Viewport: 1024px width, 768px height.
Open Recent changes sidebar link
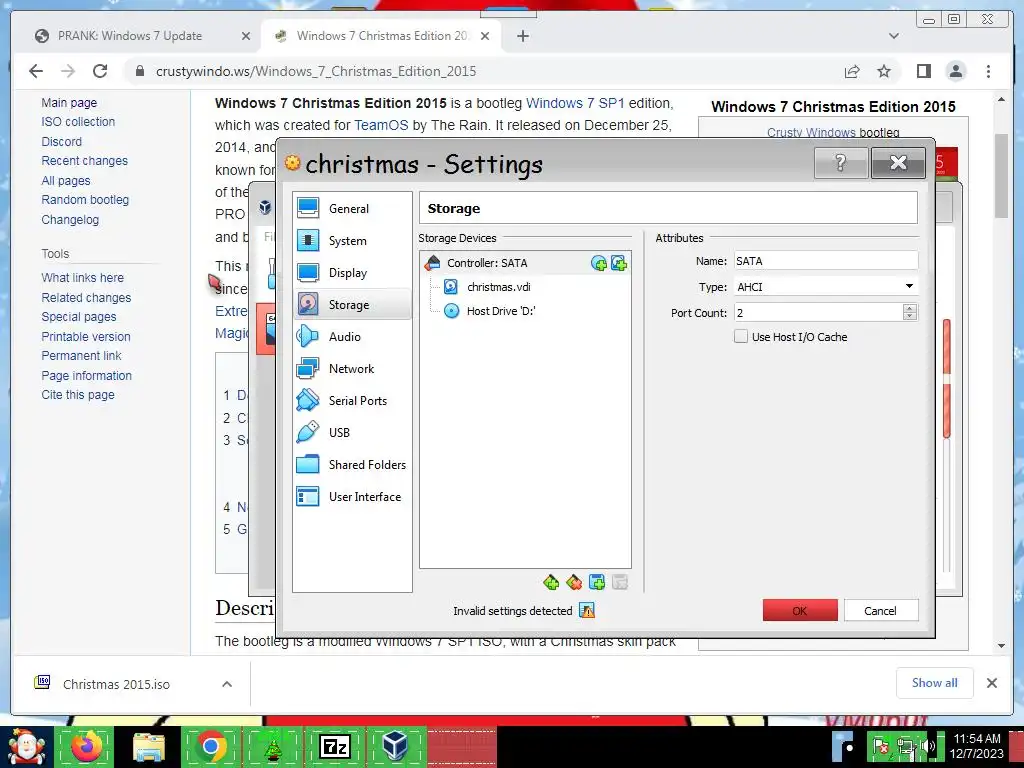click(x=85, y=161)
